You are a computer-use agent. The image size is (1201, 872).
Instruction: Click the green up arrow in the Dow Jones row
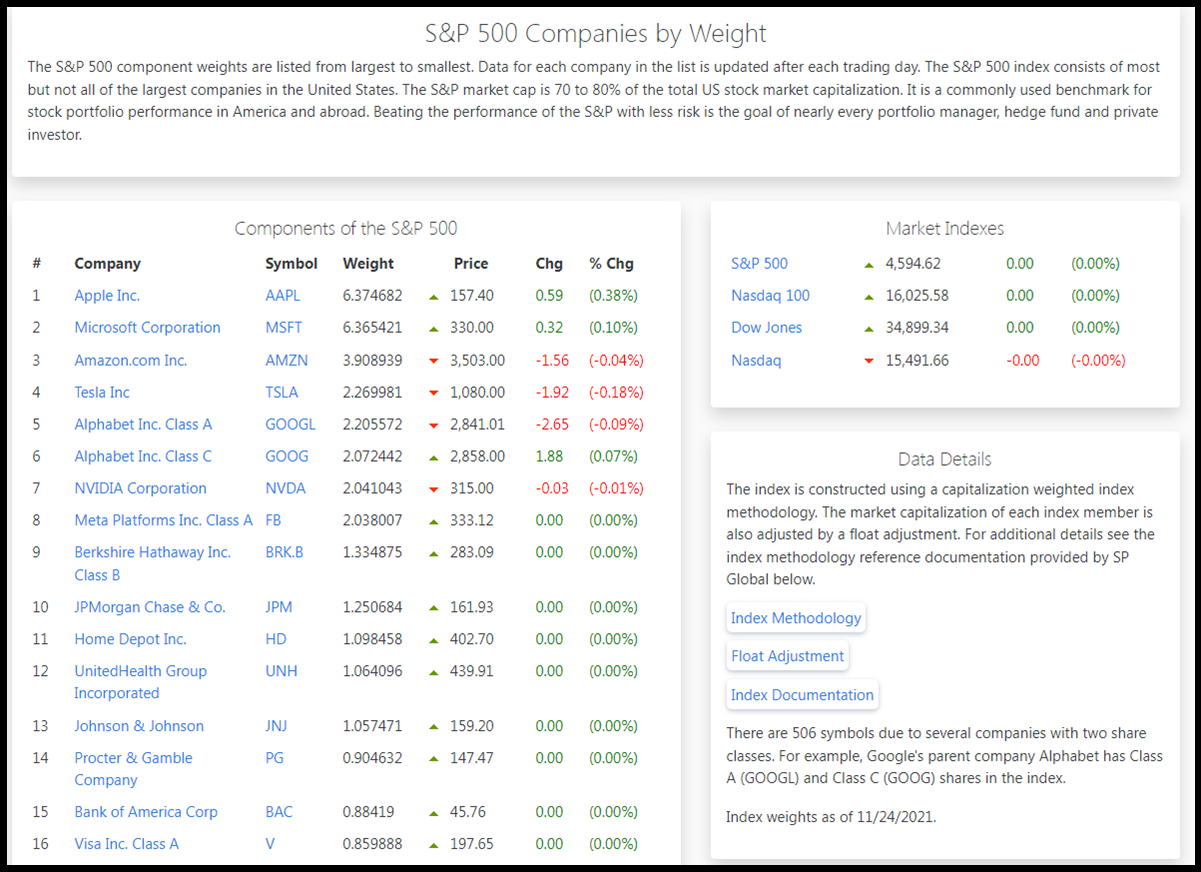tap(869, 329)
